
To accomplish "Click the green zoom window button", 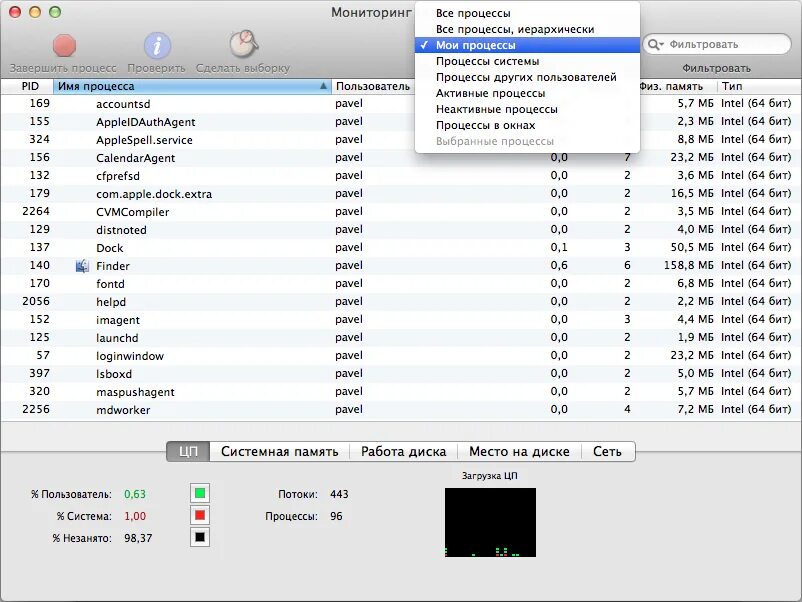I will (55, 12).
